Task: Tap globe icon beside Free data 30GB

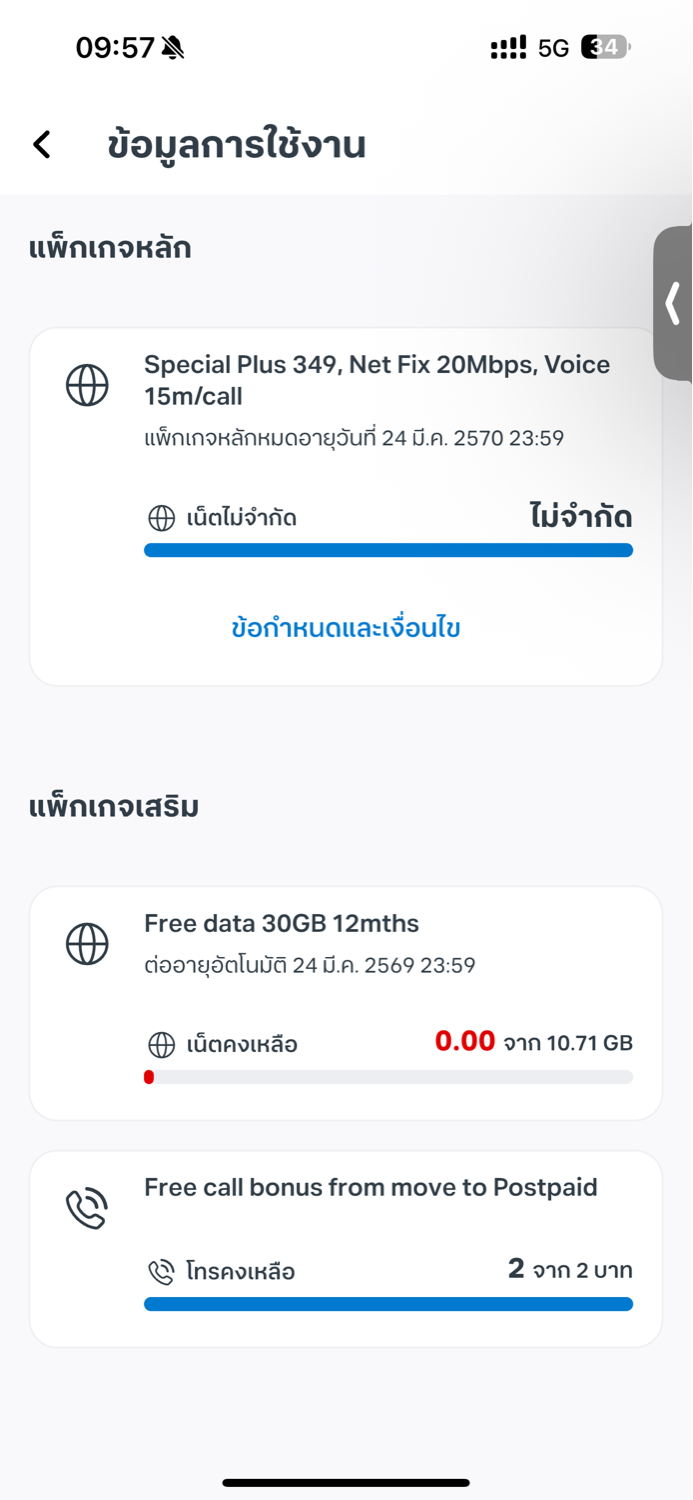Action: click(x=87, y=943)
